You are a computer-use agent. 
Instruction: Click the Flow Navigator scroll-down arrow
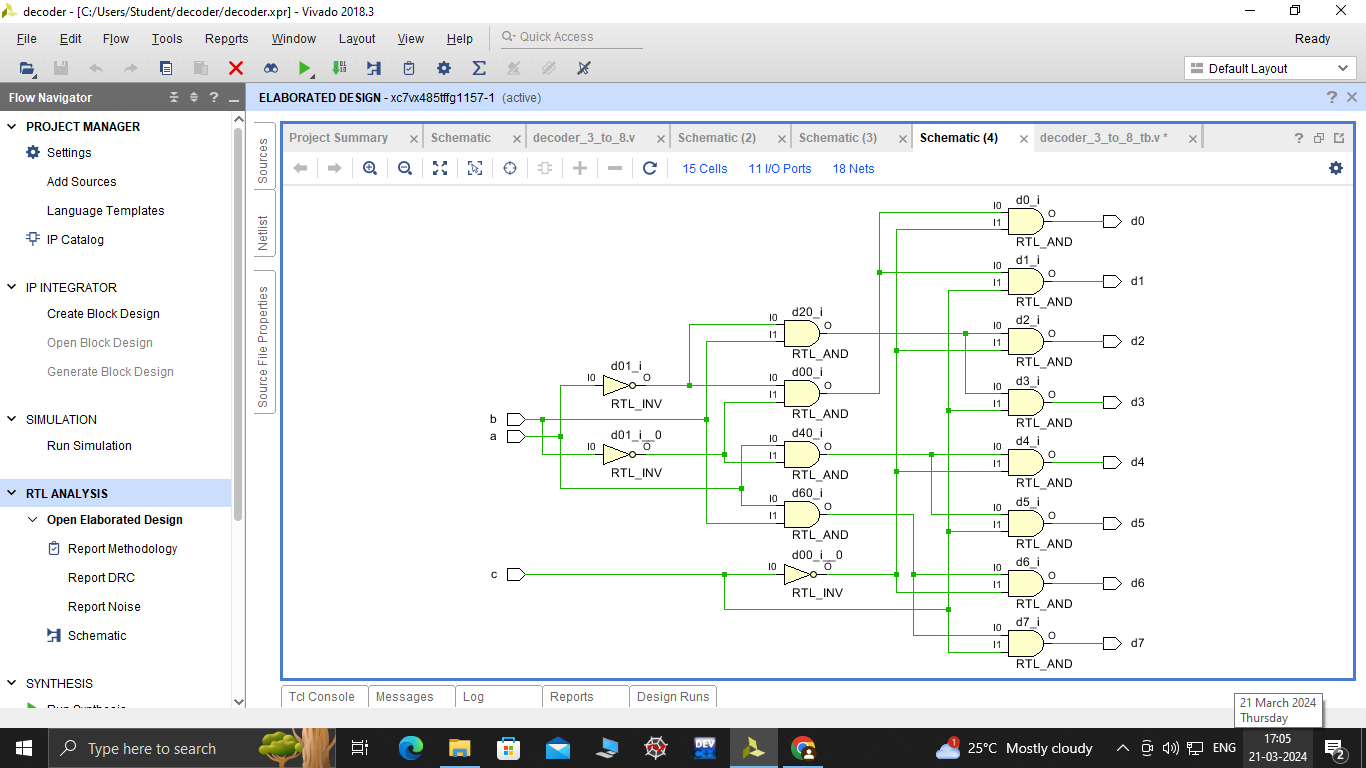pos(238,702)
